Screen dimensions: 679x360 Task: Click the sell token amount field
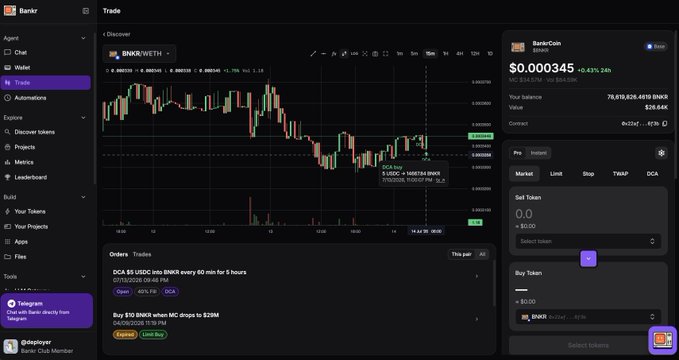(x=588, y=214)
